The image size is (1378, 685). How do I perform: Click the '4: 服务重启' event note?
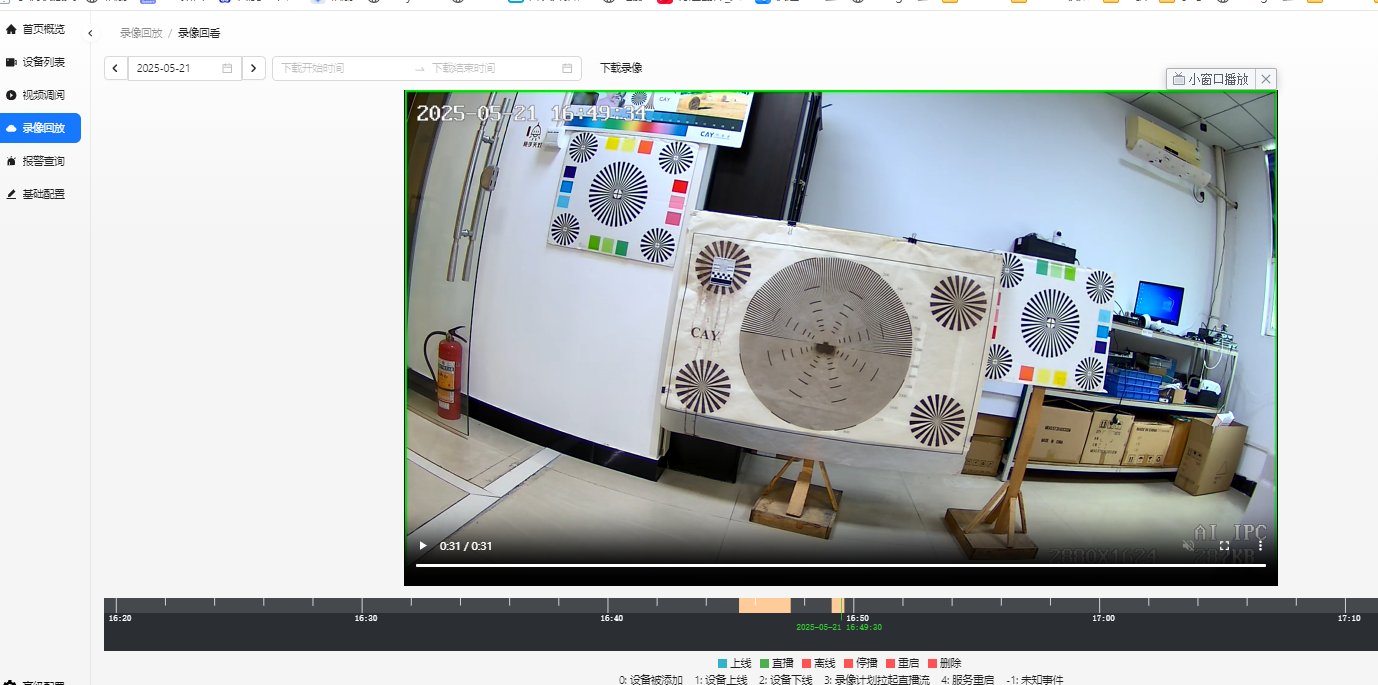click(968, 680)
